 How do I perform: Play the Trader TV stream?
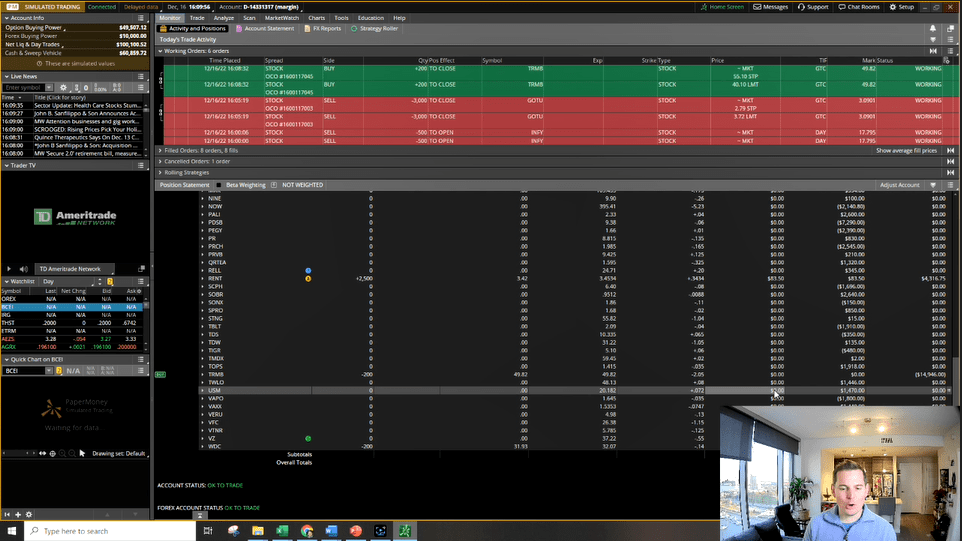[x=9, y=269]
